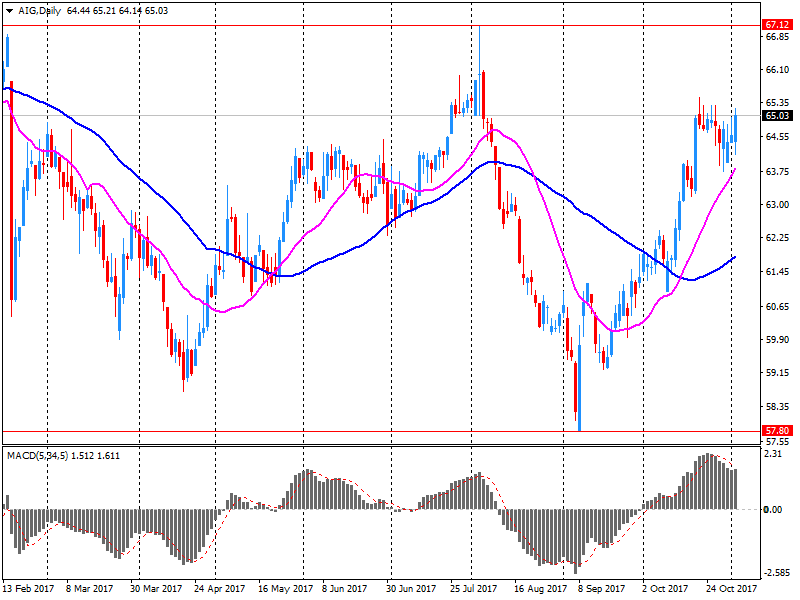This screenshot has width=800, height=600.
Task: Open the chart menu triangle beside AIG,Daily
Action: (x=9, y=11)
